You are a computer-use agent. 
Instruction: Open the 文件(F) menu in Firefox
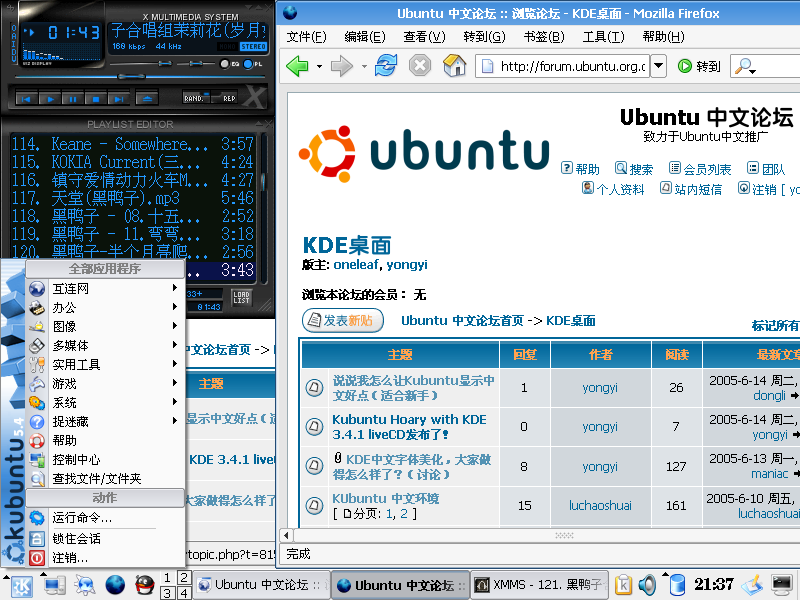click(306, 37)
